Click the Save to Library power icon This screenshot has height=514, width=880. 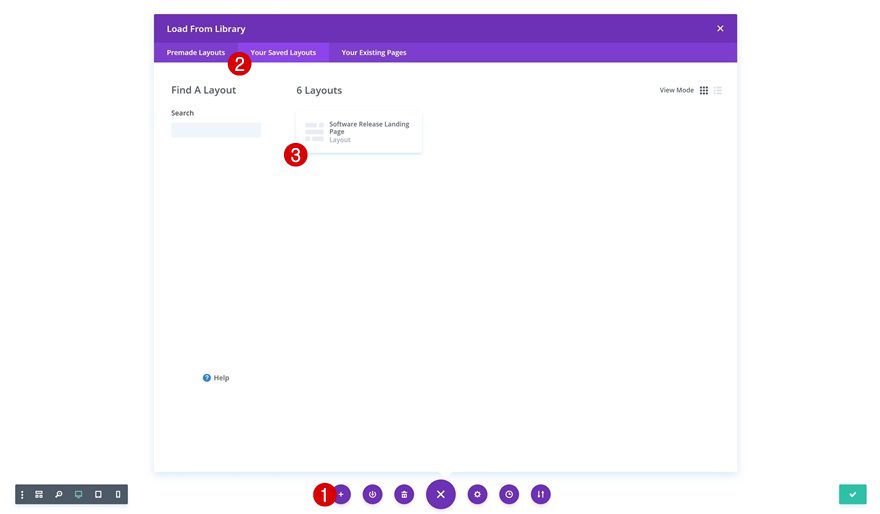(373, 494)
